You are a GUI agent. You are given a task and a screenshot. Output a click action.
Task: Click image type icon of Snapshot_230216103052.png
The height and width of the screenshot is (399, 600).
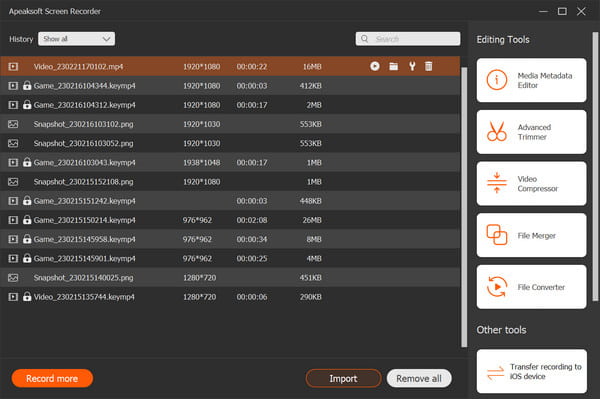click(x=13, y=143)
